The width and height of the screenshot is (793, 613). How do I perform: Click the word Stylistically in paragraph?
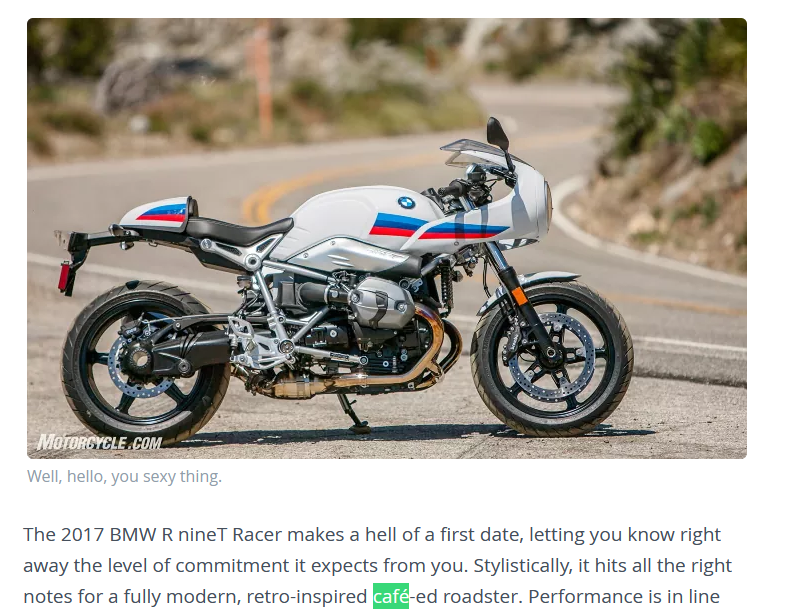click(x=521, y=566)
